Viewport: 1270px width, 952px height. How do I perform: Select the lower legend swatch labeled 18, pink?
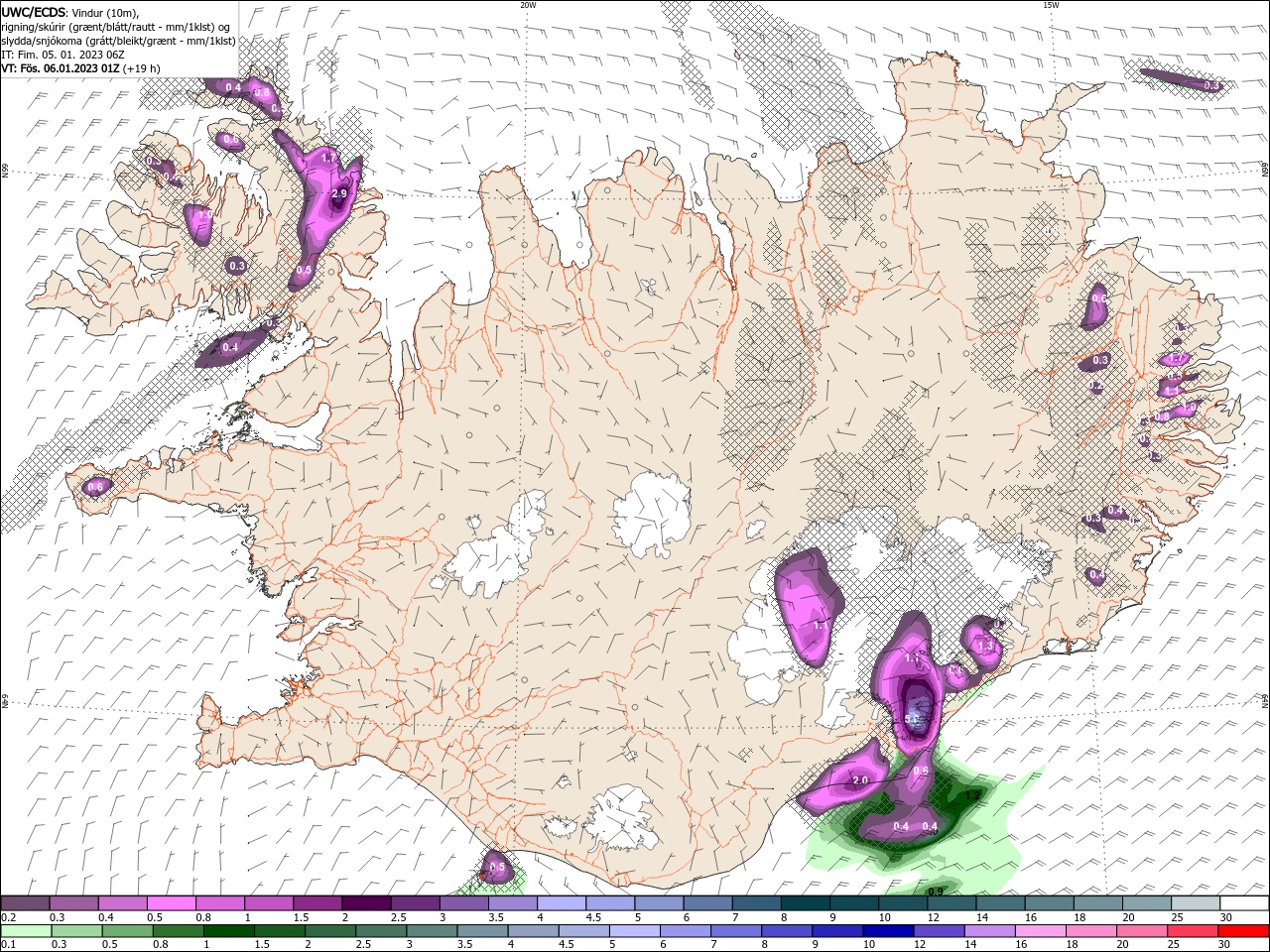coord(1092,931)
